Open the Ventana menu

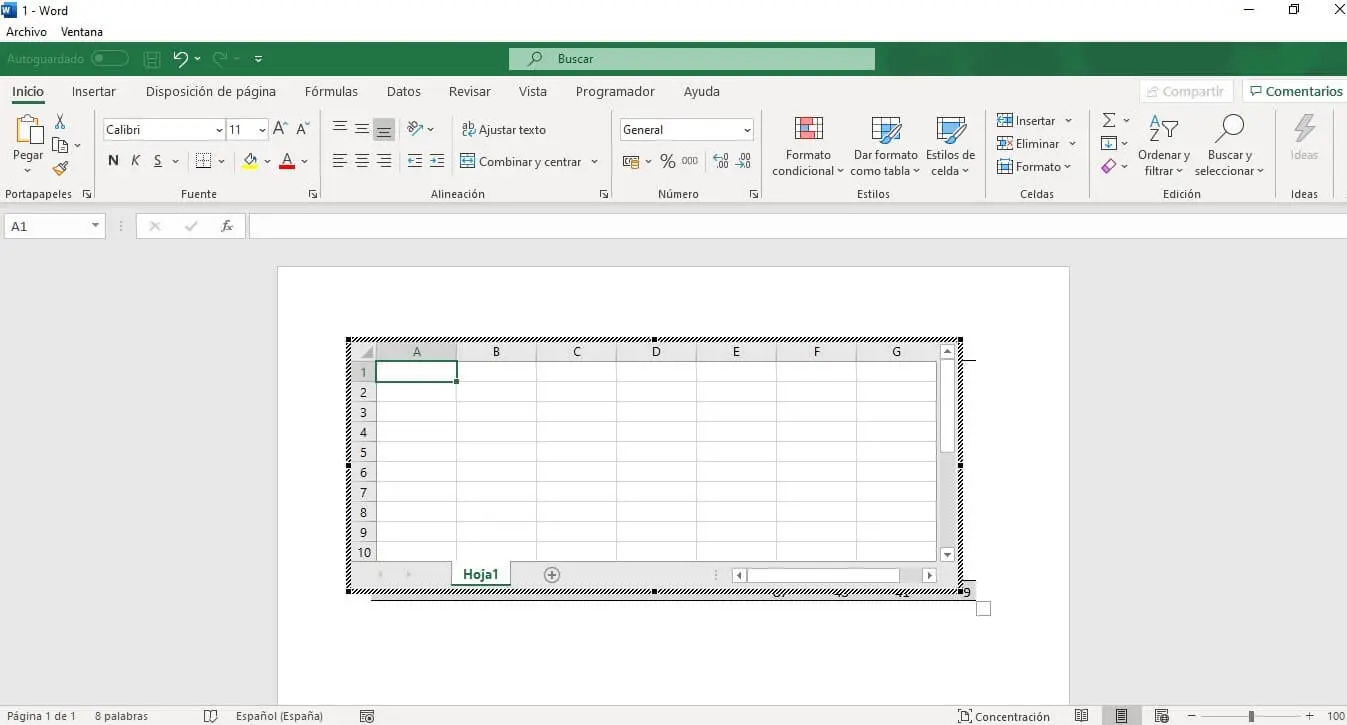(82, 32)
